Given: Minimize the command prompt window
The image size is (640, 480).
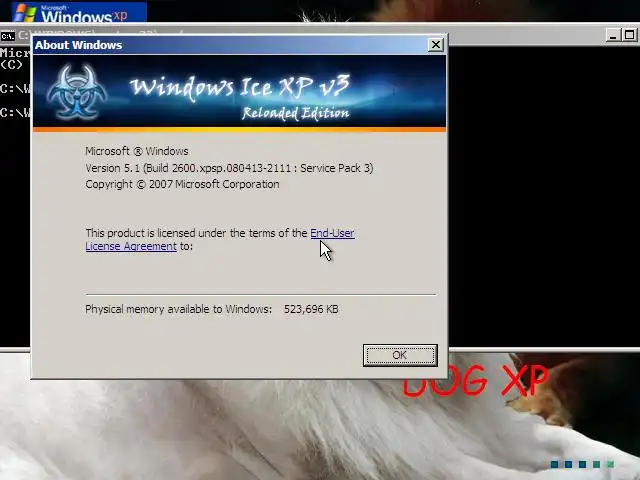Looking at the screenshot, I should pos(613,35).
